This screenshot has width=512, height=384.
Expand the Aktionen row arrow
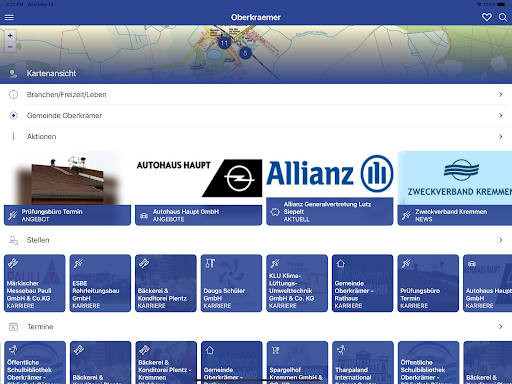pos(500,137)
